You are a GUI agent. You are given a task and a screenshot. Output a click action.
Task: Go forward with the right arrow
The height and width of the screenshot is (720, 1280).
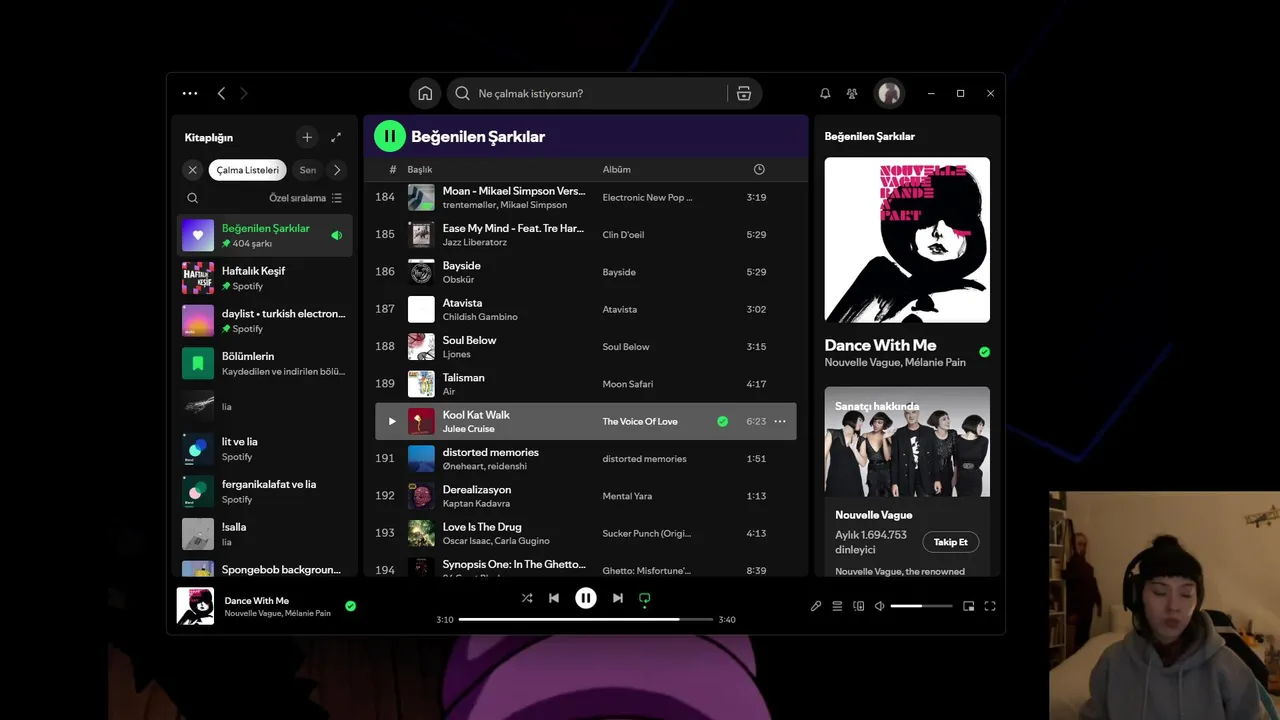[243, 93]
